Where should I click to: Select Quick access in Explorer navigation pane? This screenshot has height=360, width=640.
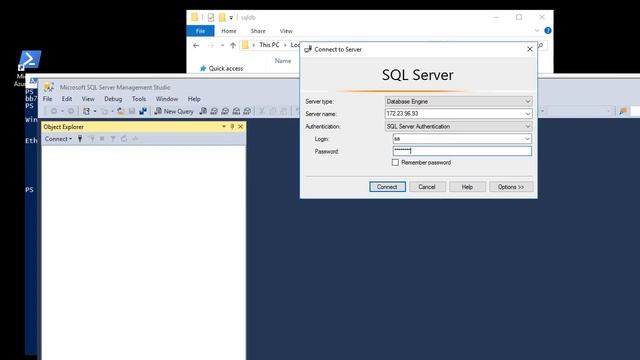[222, 69]
